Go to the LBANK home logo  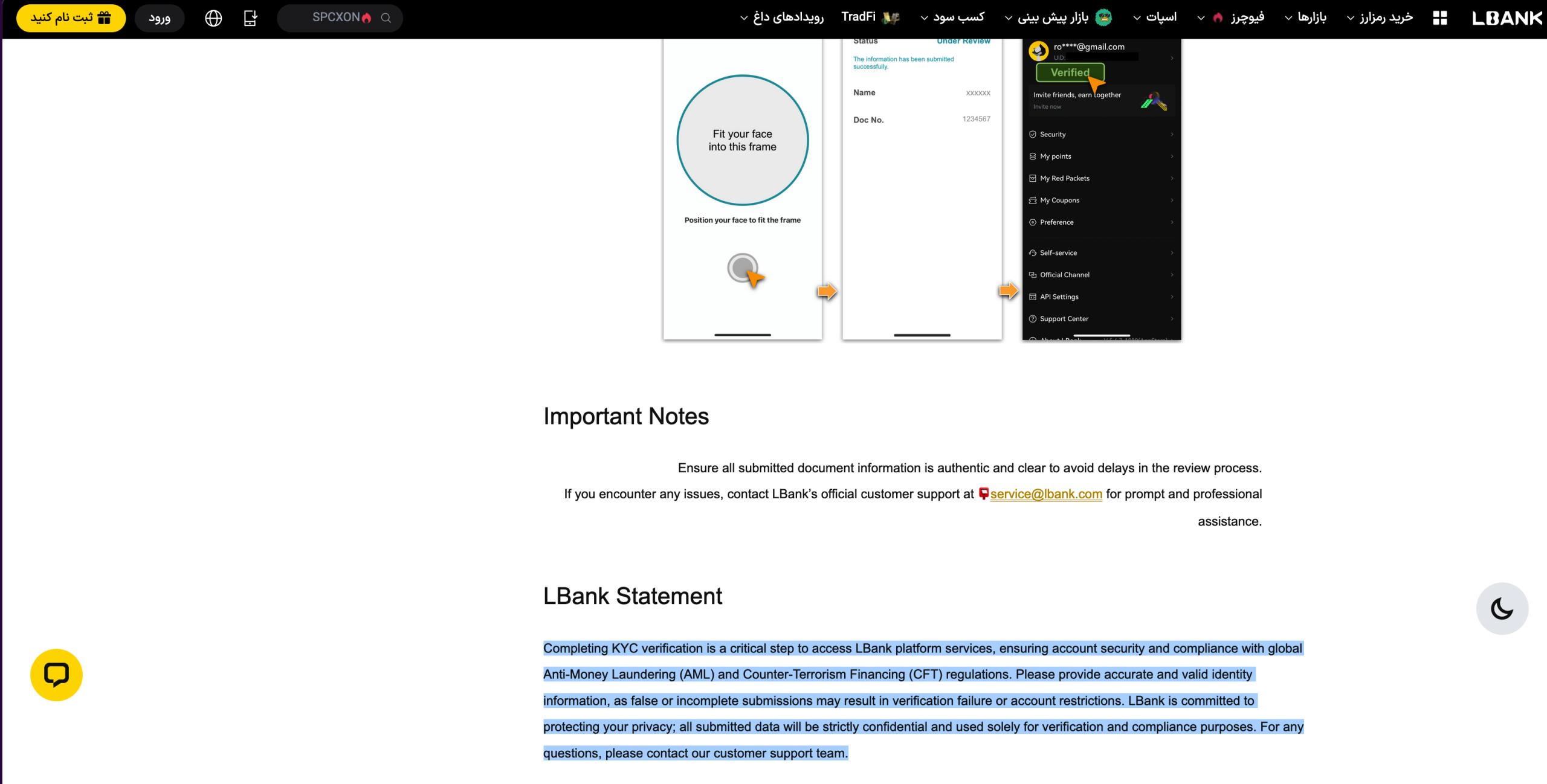(x=1507, y=18)
